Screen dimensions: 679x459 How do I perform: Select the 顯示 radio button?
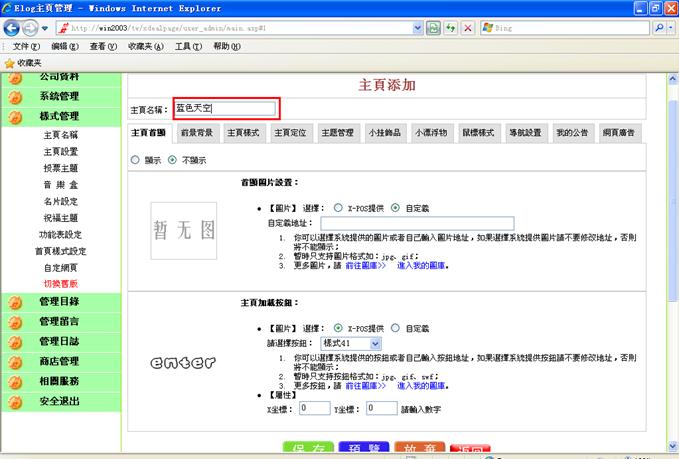[x=137, y=159]
